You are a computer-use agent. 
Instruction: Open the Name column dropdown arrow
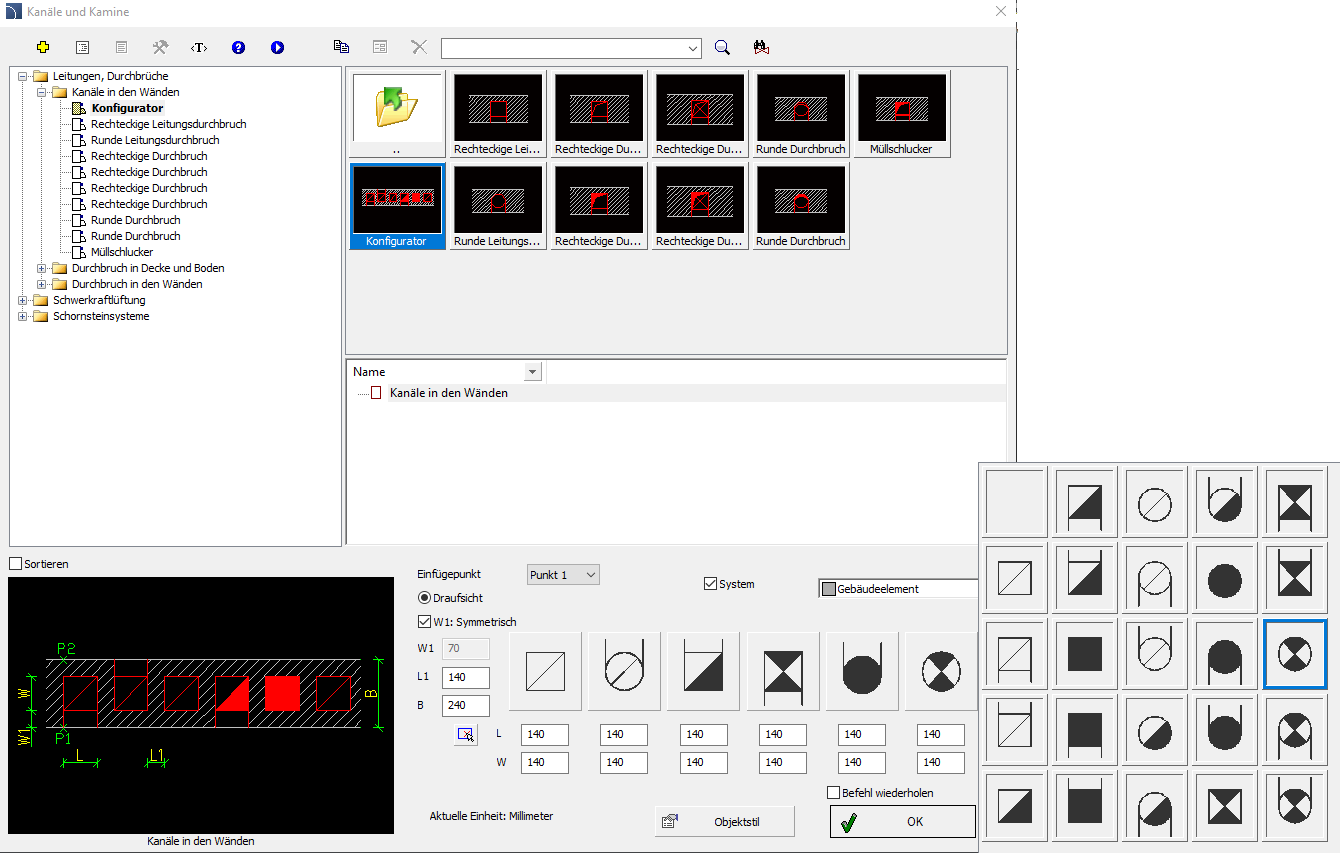point(532,372)
